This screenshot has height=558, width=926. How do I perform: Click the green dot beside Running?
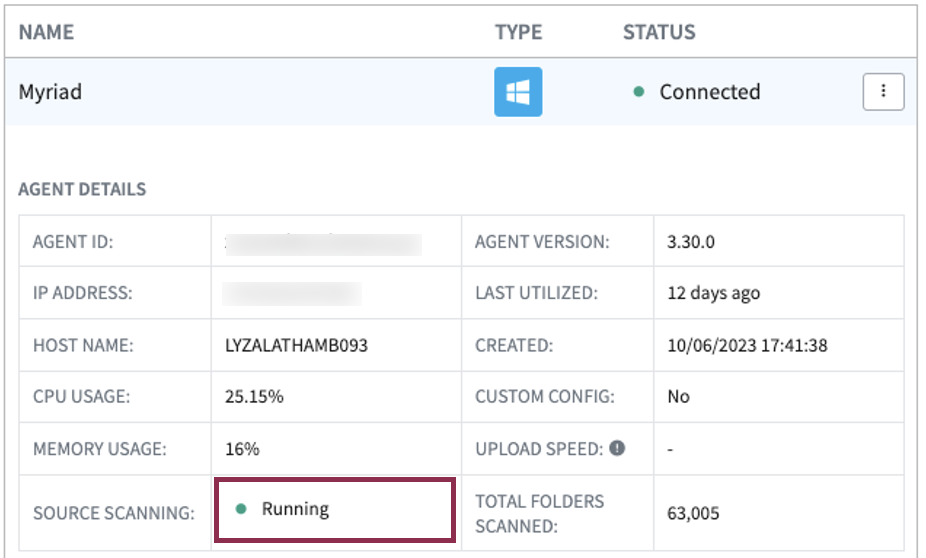coord(241,509)
